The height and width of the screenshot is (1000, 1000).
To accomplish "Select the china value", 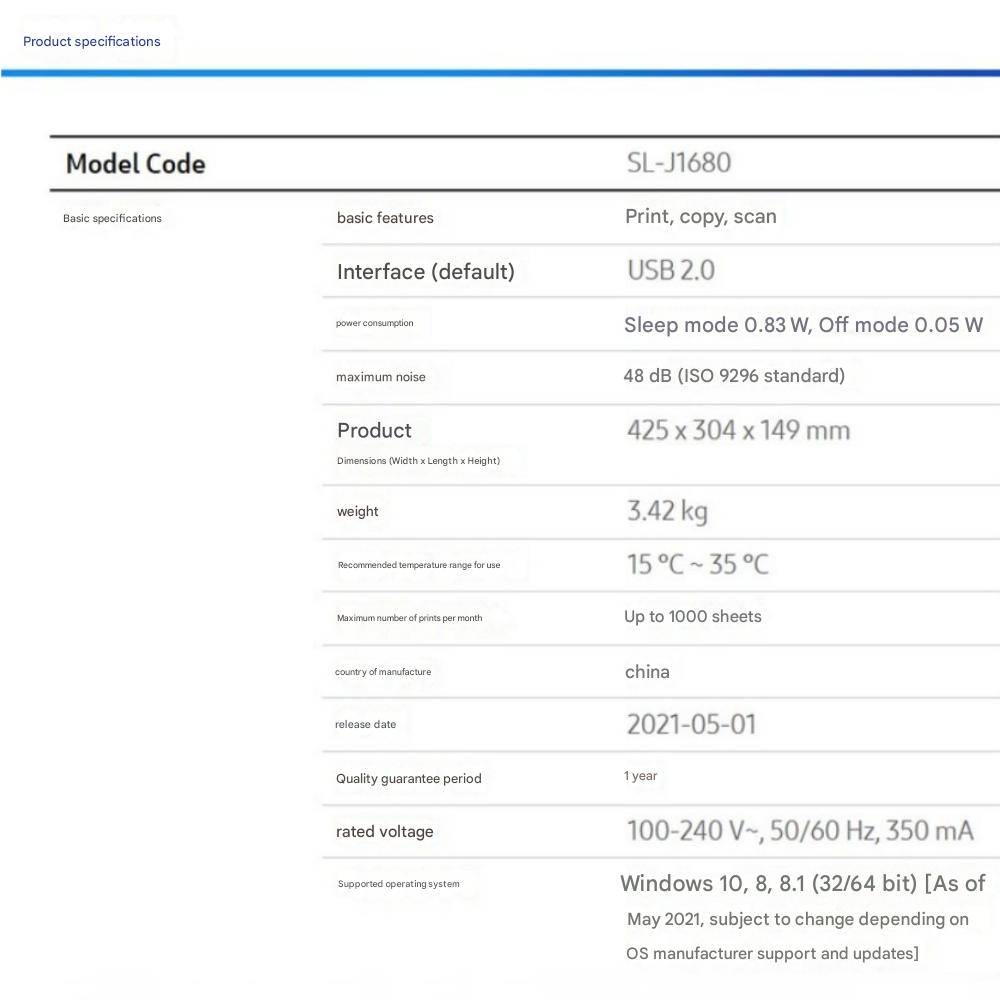I will [647, 672].
